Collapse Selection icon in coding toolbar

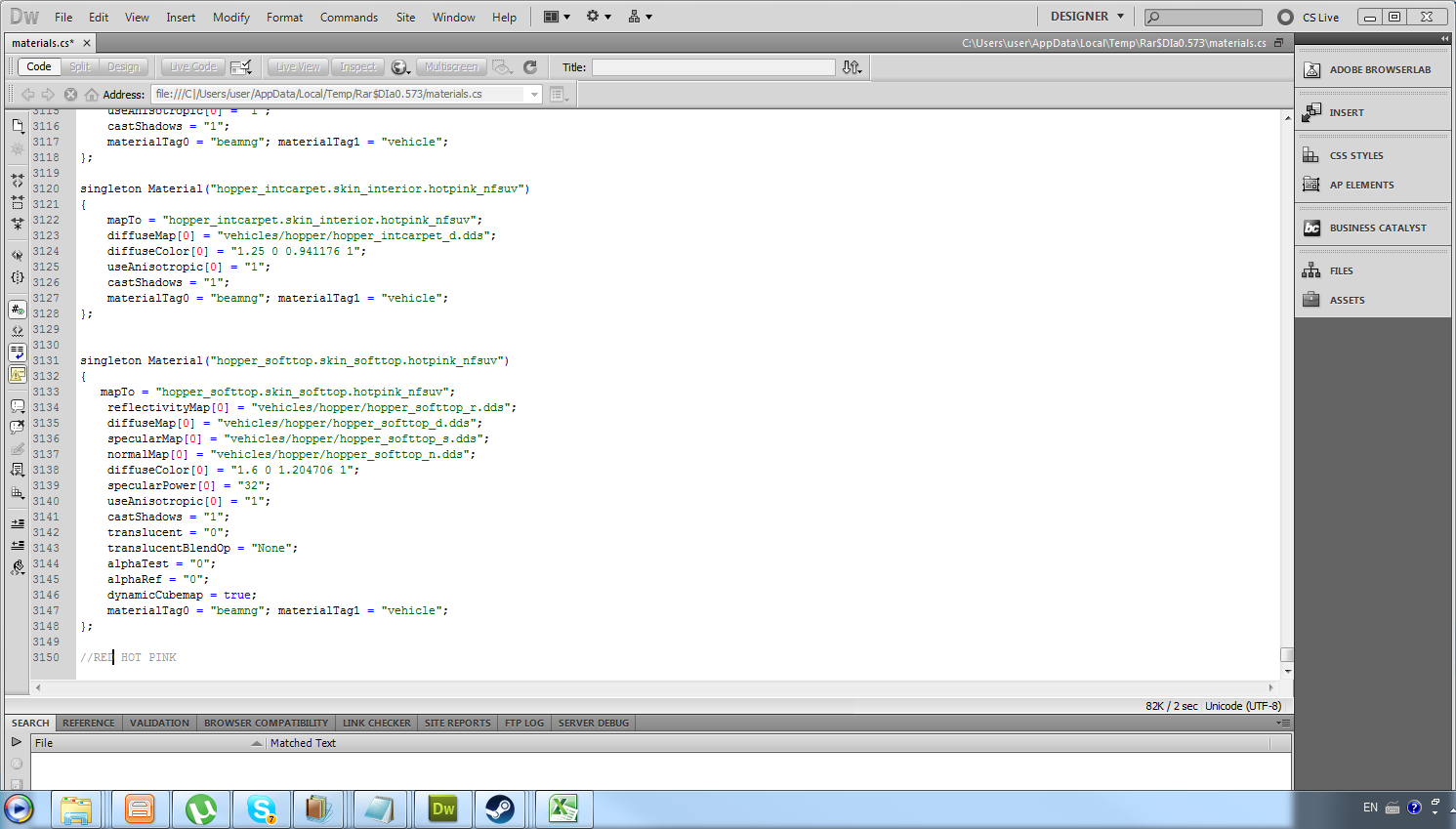coord(18,202)
